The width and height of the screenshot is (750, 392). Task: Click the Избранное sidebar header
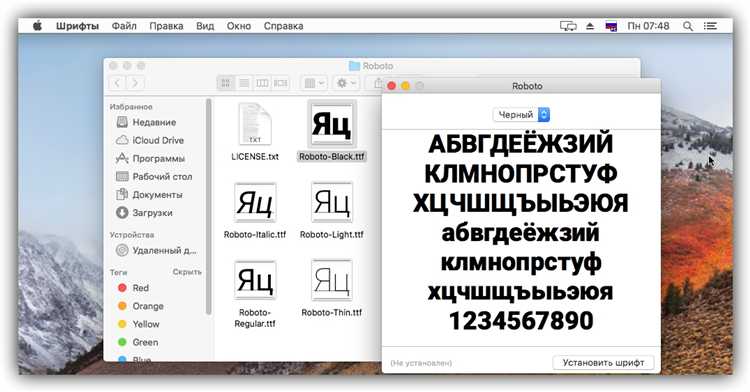coord(131,107)
